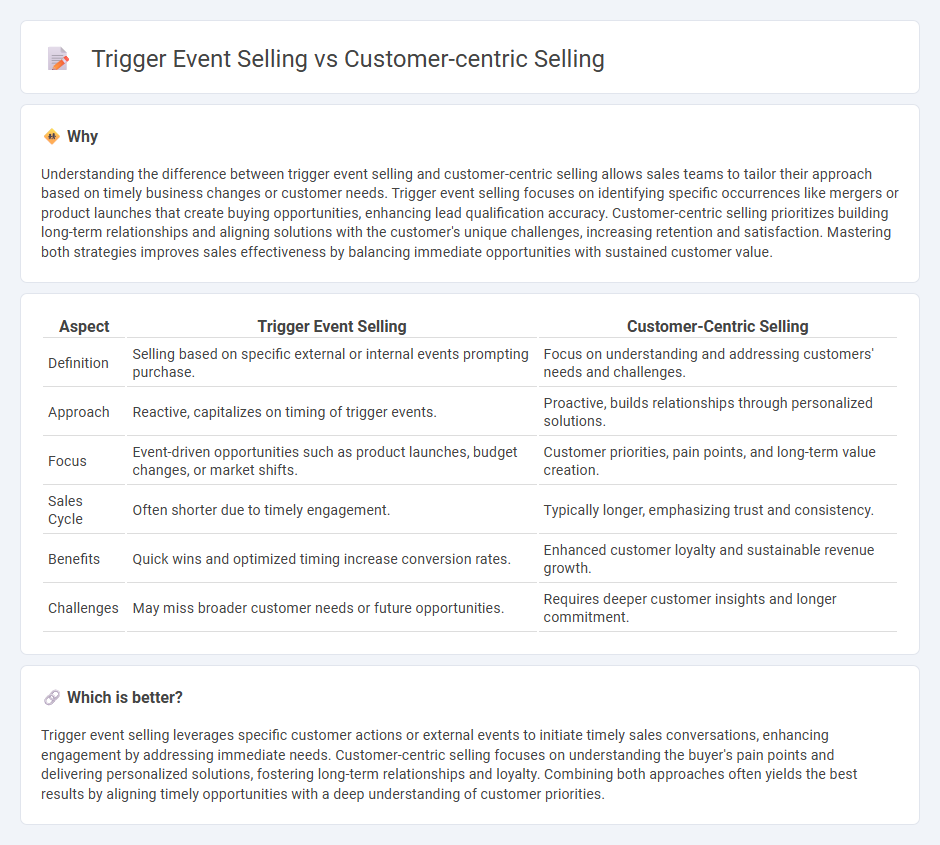Screen dimensions: 940x845
Task: Select the Definition row label
Action: tap(79, 363)
